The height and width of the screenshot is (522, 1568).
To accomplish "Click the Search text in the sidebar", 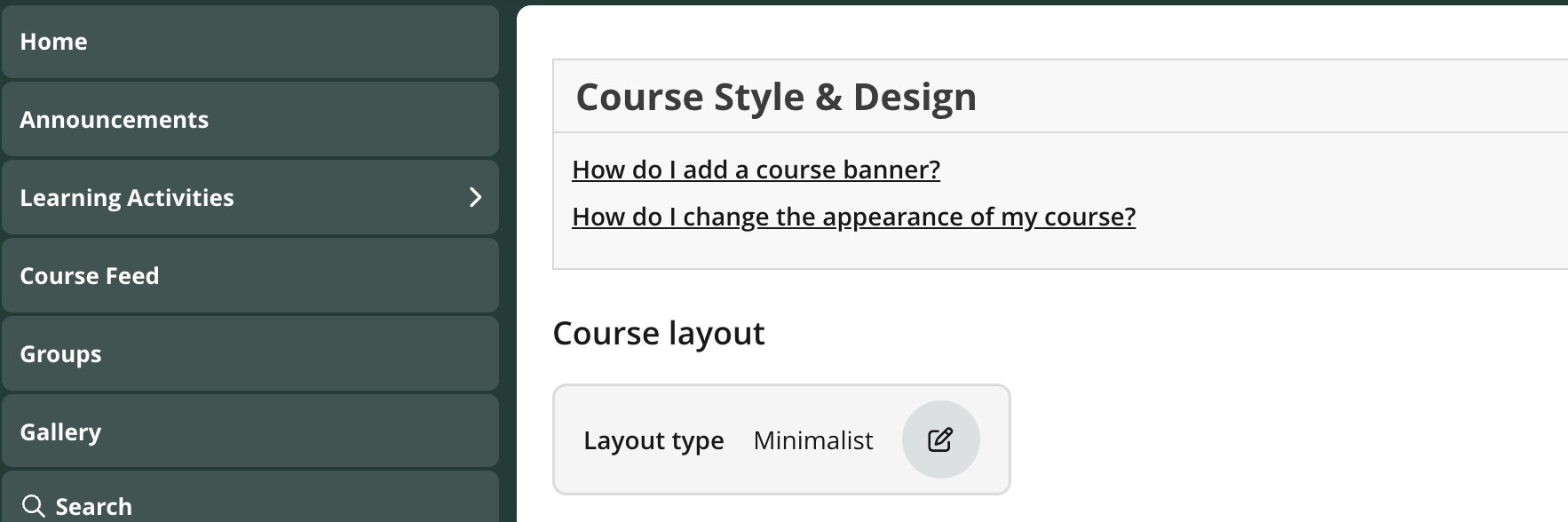I will (x=93, y=507).
